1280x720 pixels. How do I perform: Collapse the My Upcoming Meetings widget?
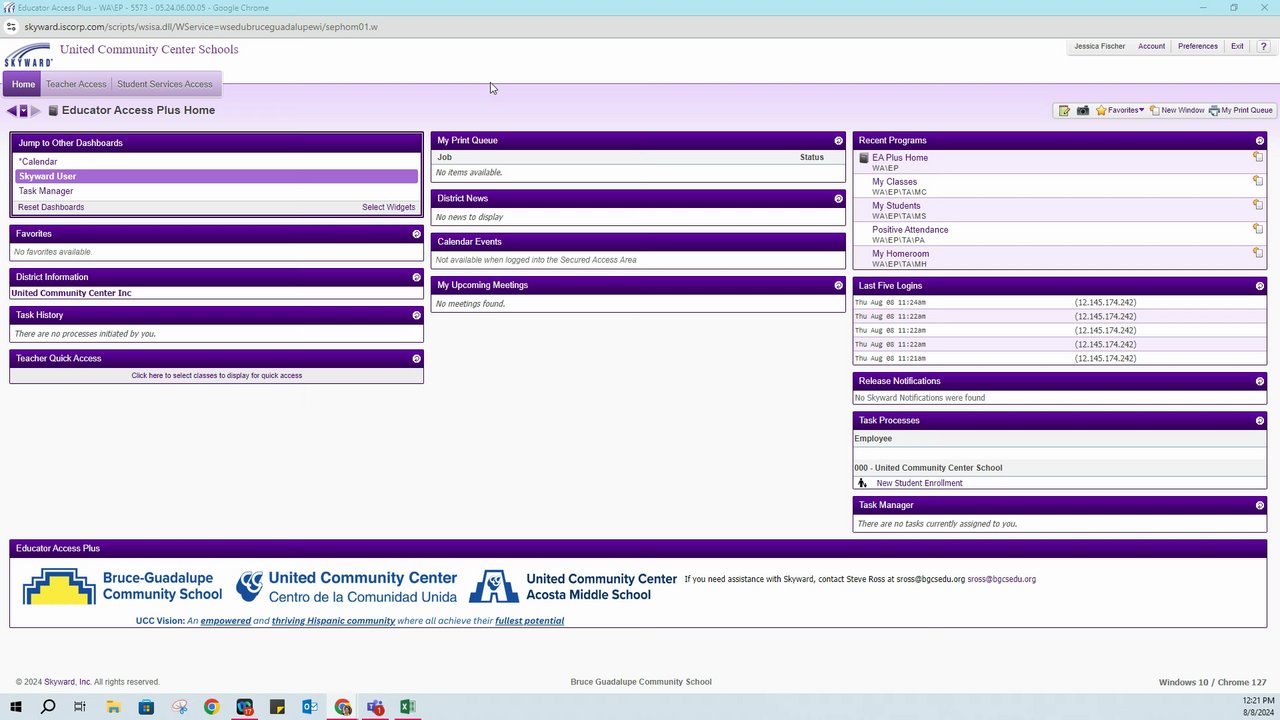pos(839,286)
